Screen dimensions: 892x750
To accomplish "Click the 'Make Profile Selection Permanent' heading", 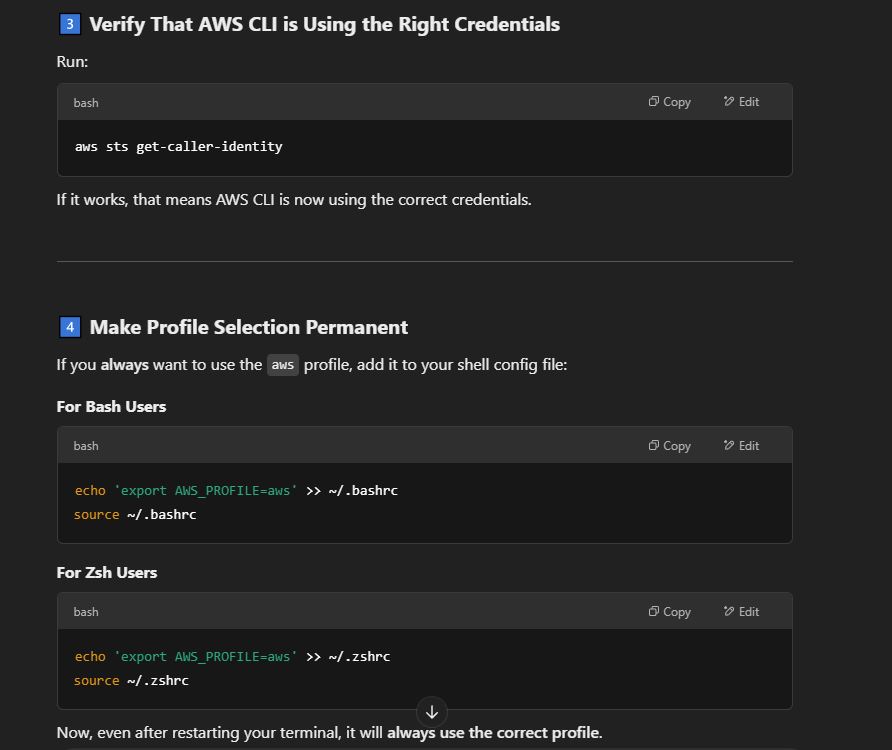I will tap(249, 327).
